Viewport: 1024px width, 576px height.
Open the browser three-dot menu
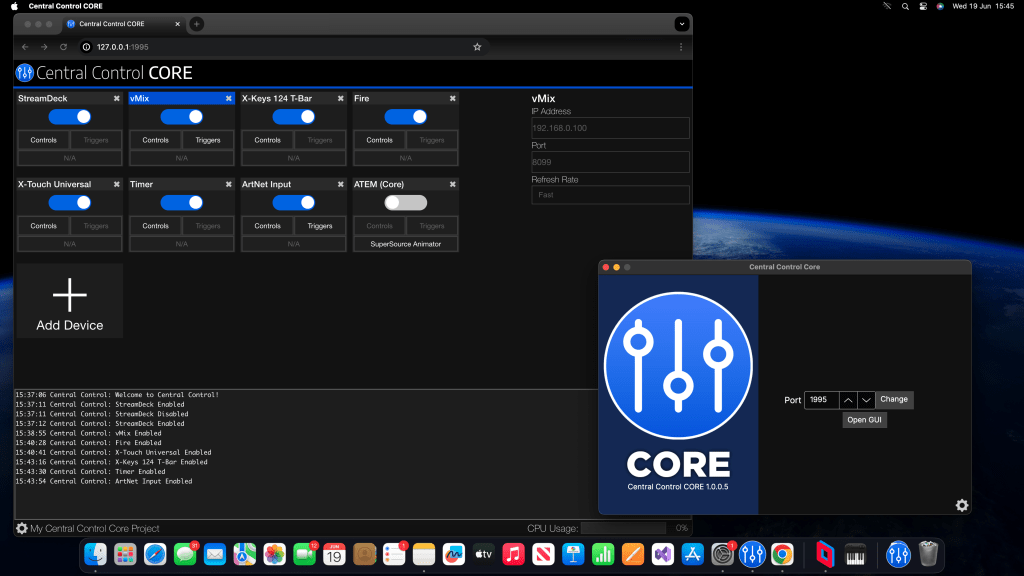pyautogui.click(x=680, y=47)
